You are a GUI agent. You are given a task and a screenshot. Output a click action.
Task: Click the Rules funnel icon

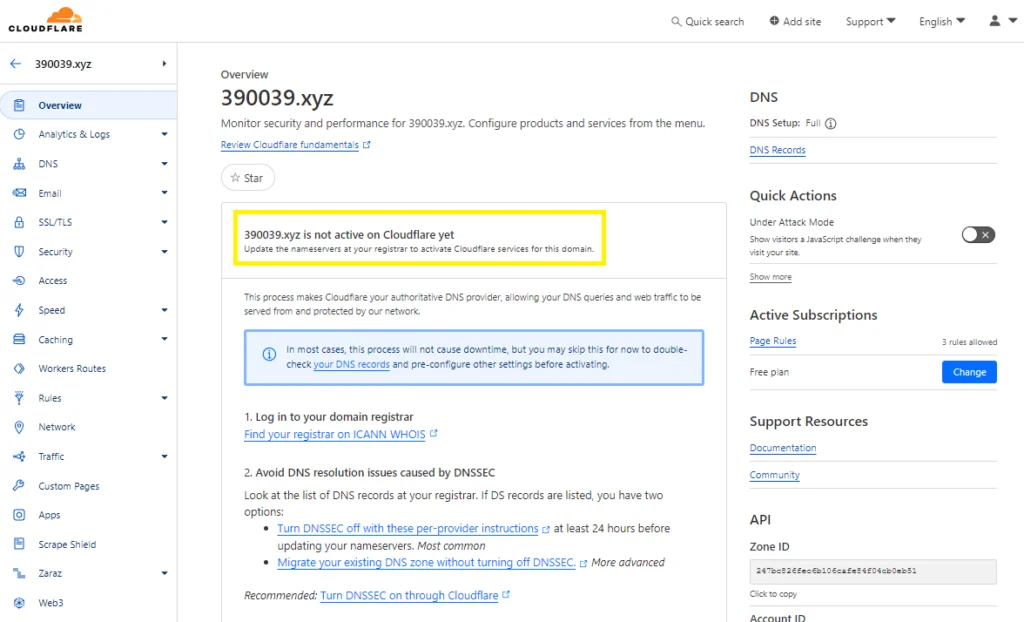(x=19, y=397)
